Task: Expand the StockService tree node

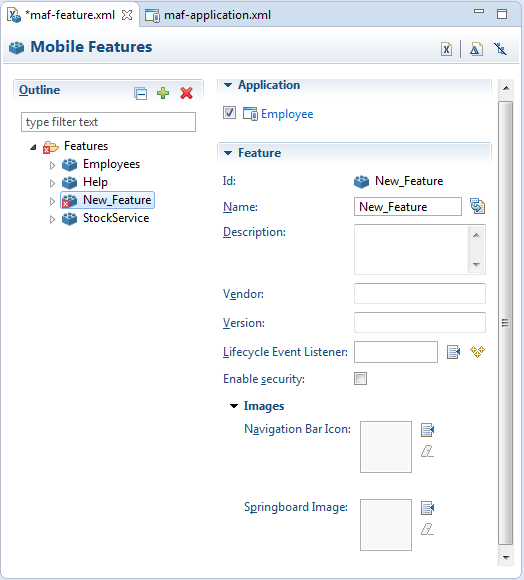Action: click(52, 219)
